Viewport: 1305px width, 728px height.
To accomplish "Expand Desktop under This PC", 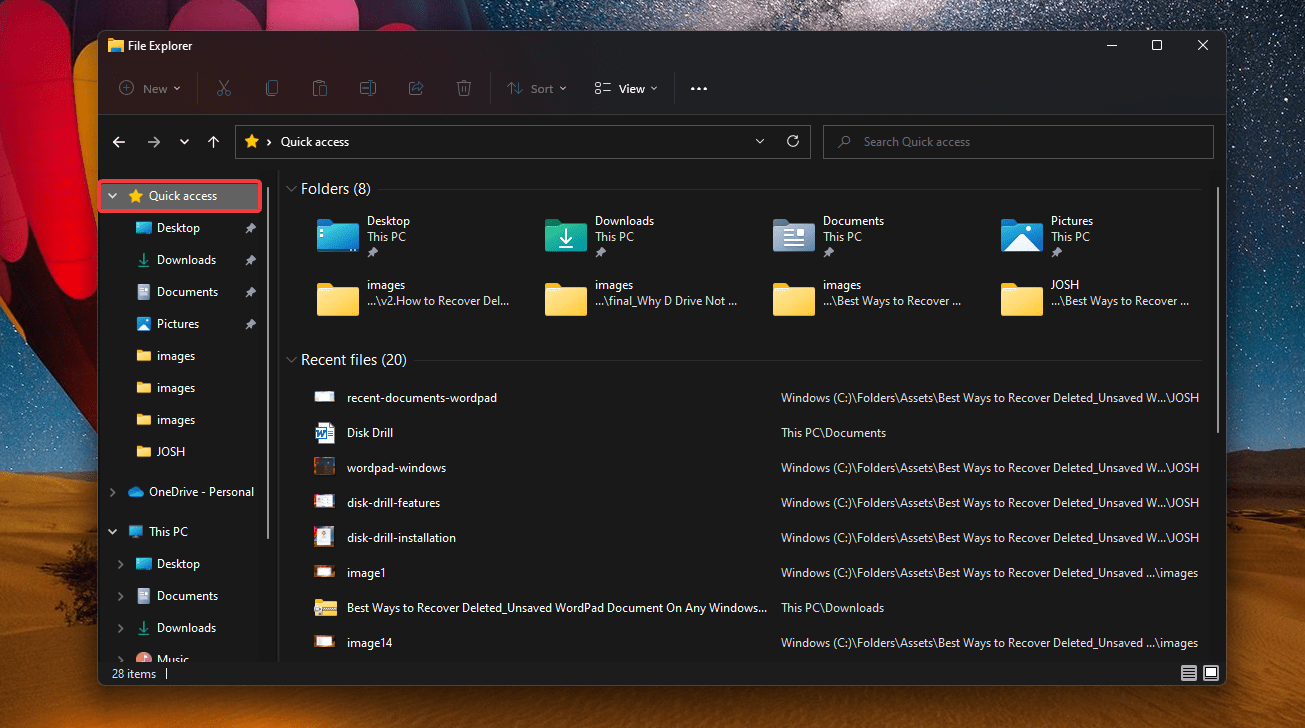I will [121, 564].
